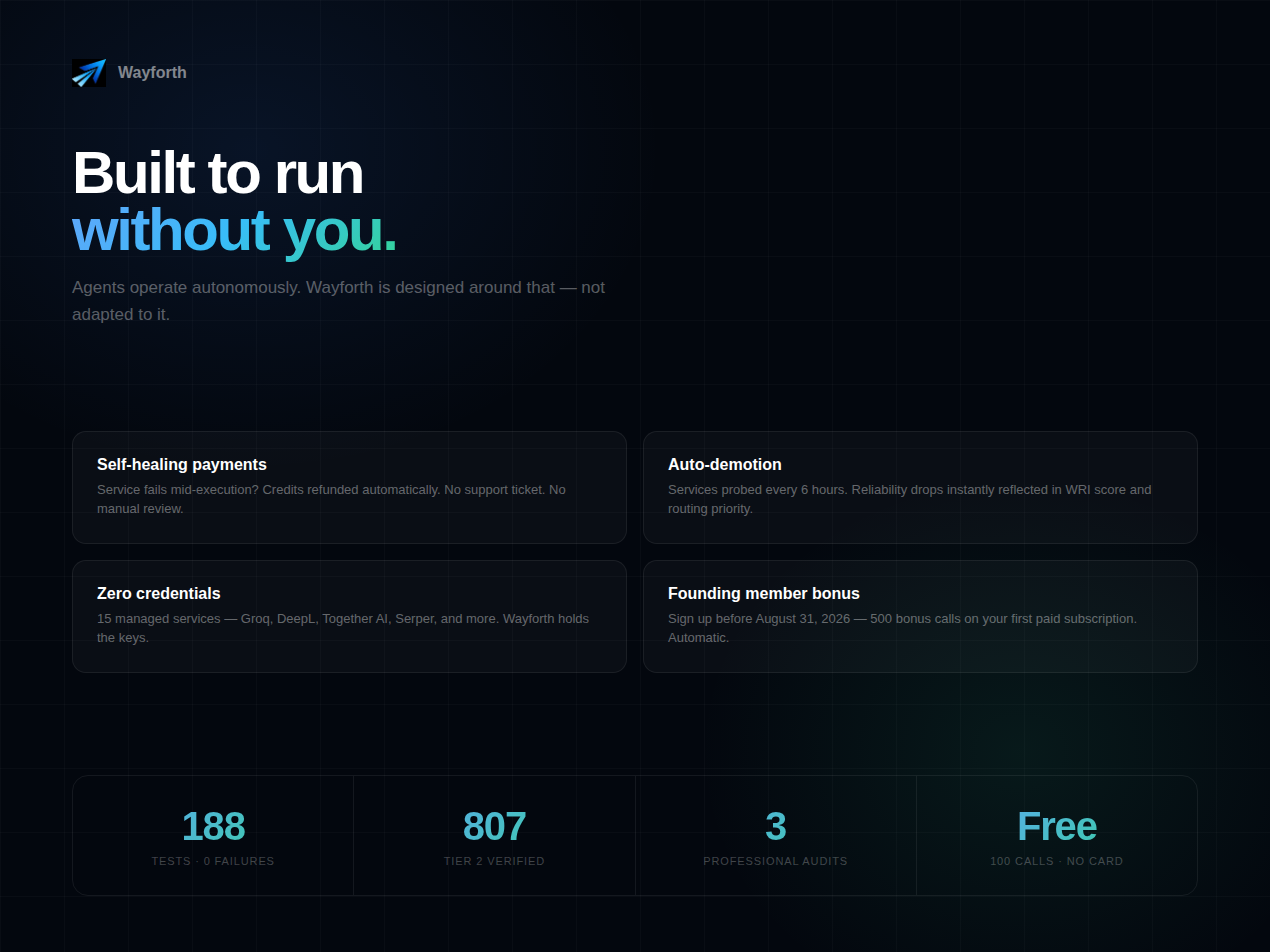The image size is (1270, 952).
Task: Click the "Founding member bonus" card title
Action: tap(764, 593)
